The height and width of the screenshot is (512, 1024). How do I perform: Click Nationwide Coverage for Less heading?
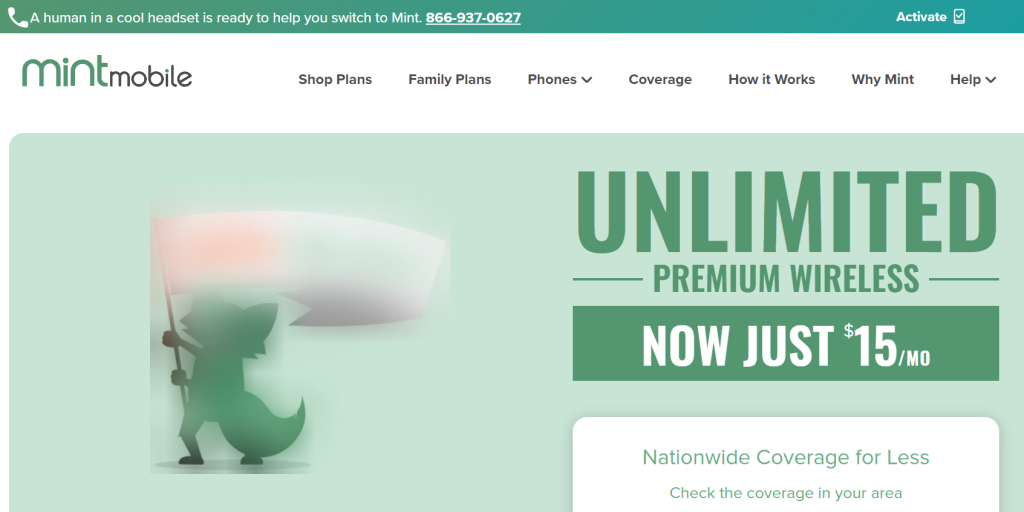[x=786, y=457]
